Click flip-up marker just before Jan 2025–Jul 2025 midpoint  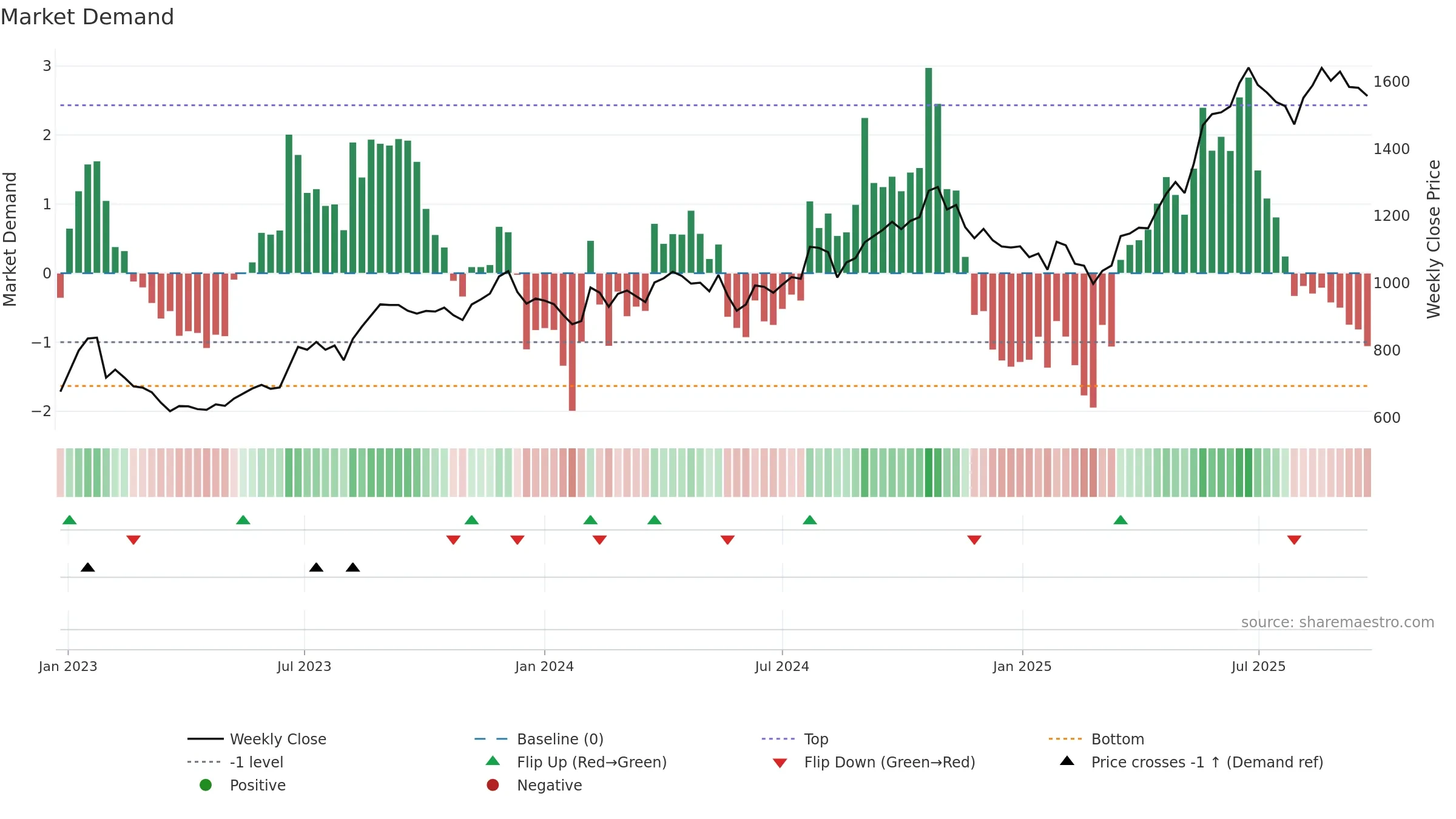pos(1121,520)
